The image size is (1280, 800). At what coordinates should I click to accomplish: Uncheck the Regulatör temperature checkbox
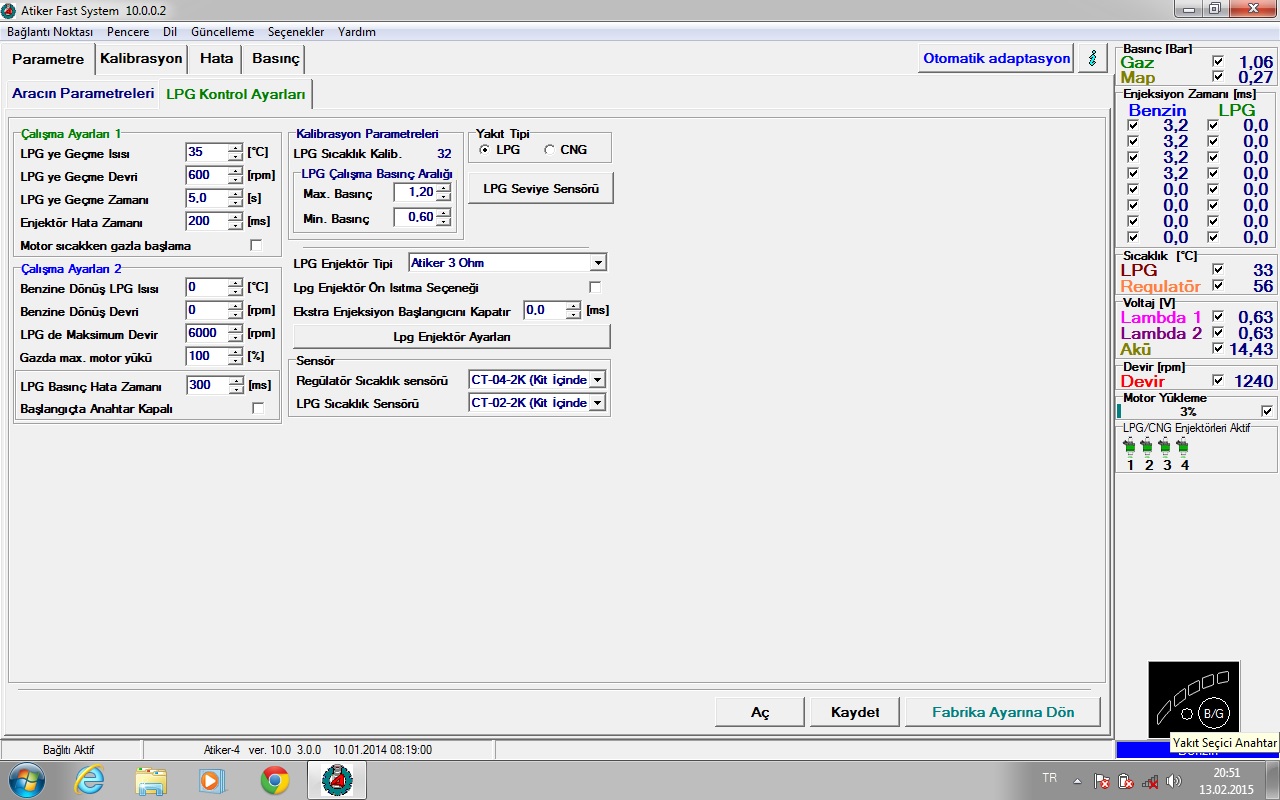point(1217,285)
